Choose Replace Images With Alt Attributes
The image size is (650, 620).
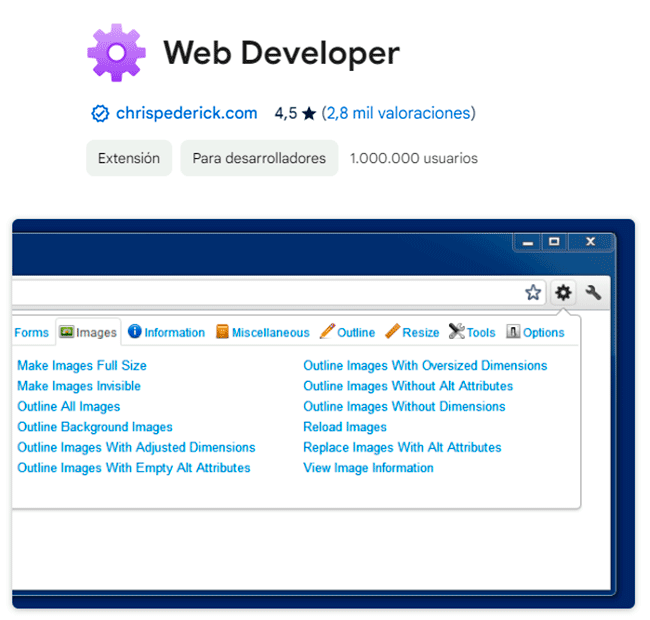pyautogui.click(x=403, y=447)
